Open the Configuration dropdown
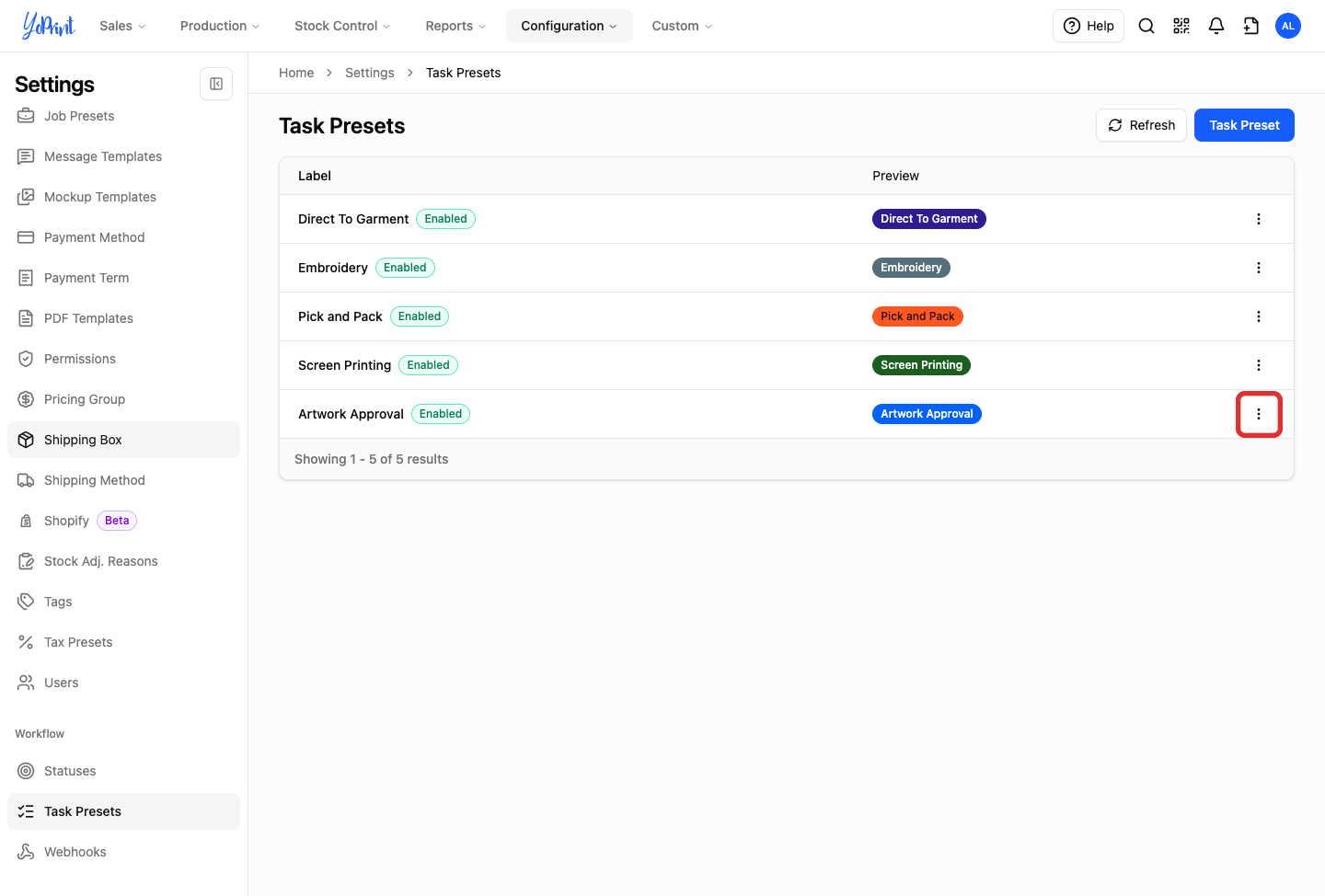Screen dimensions: 1325x896 [570, 26]
